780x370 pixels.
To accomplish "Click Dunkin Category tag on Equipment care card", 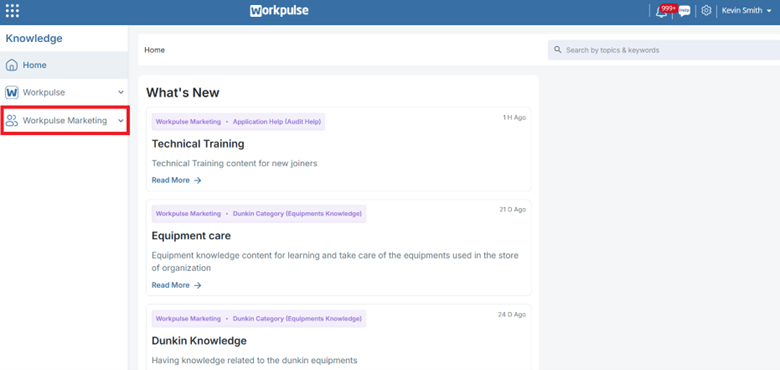I will click(297, 214).
